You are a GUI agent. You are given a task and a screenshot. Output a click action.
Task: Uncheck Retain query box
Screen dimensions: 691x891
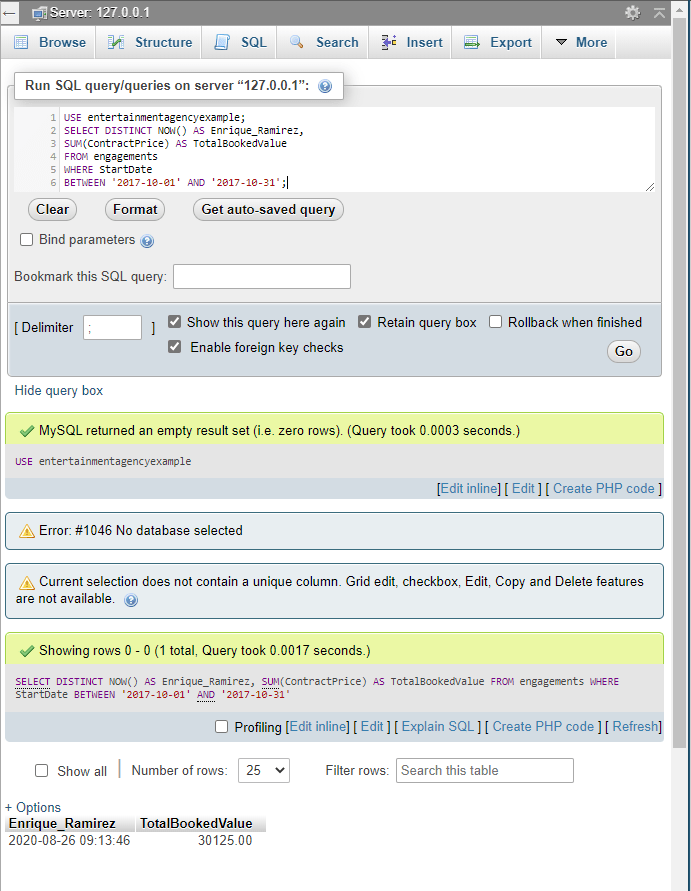[364, 322]
